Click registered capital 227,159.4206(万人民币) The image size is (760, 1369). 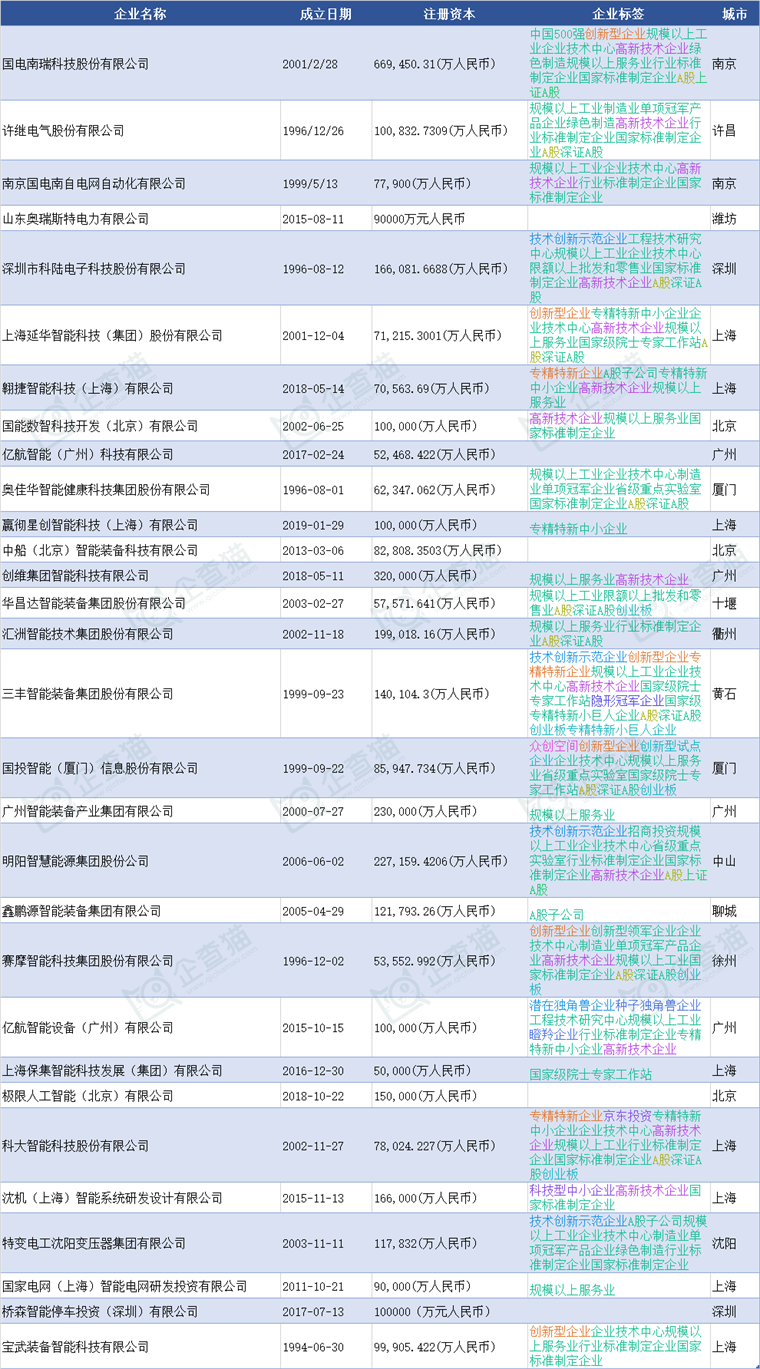click(445, 860)
